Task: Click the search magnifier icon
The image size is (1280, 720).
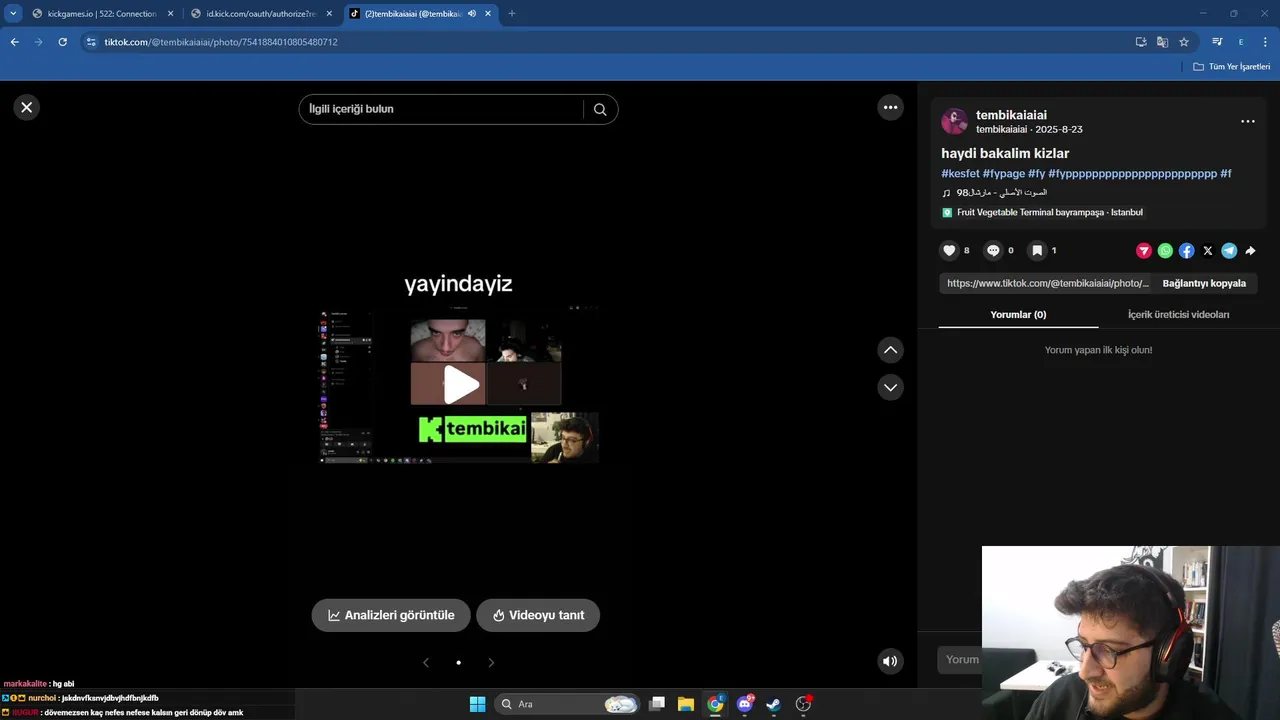Action: [x=600, y=109]
